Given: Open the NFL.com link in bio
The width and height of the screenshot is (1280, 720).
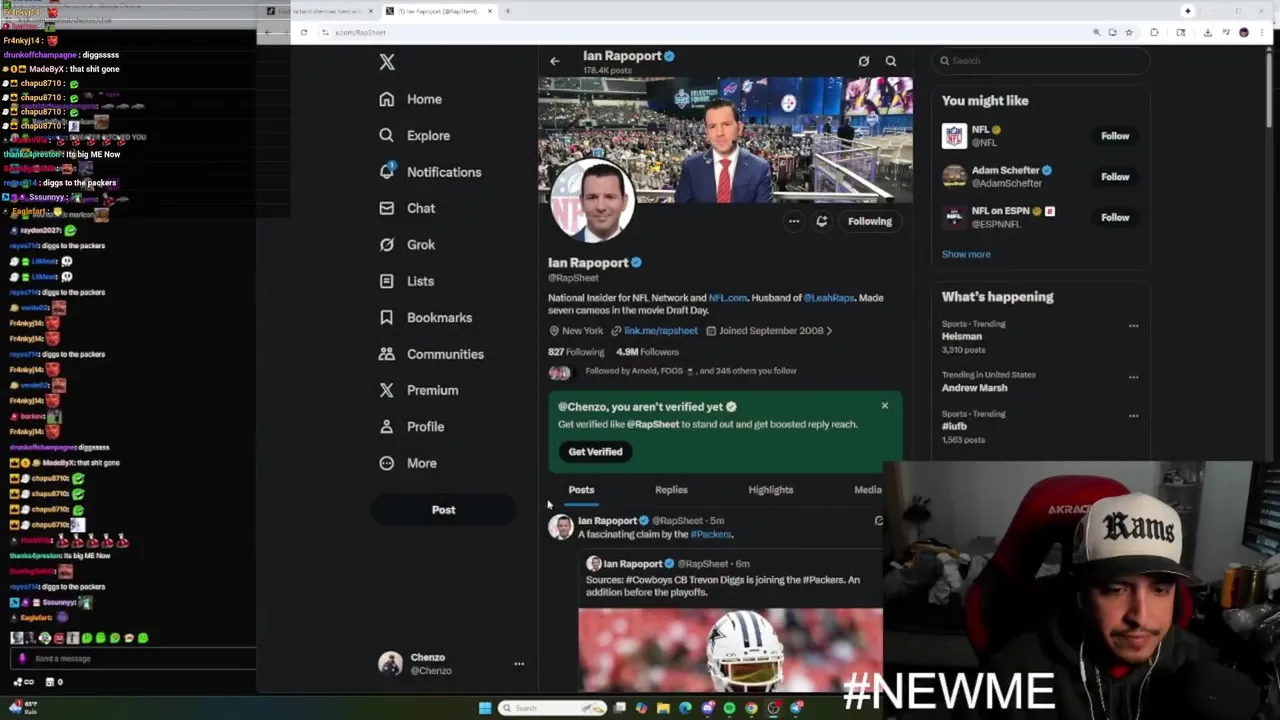Looking at the screenshot, I should tap(727, 298).
